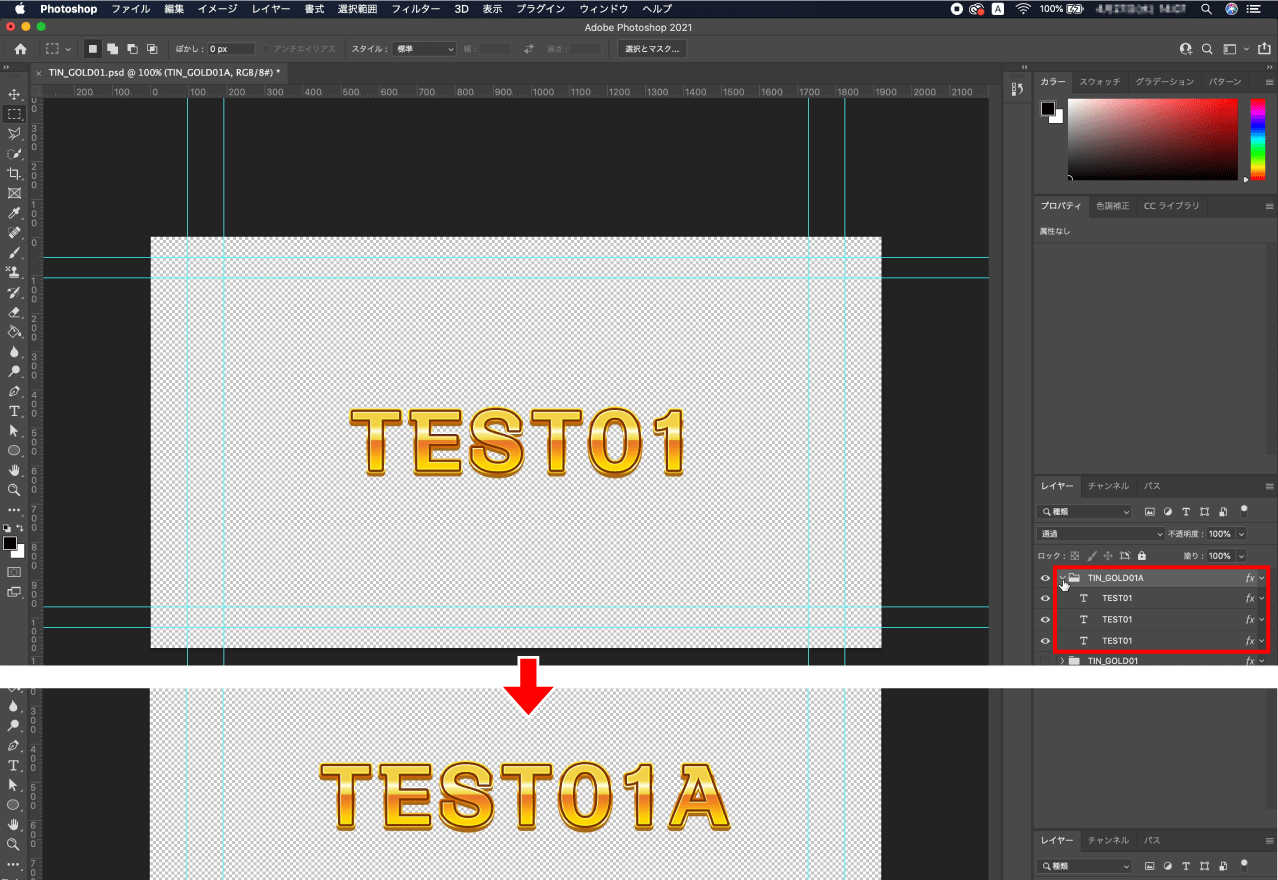
Task: Open Edit Toolbar three-dots menu in upper toolbar
Action: click(x=14, y=510)
